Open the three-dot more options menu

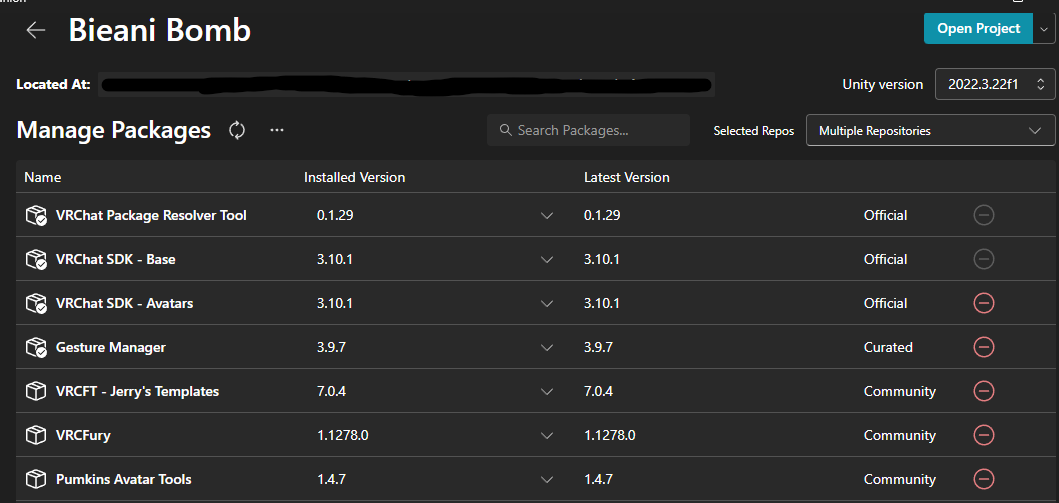(277, 130)
